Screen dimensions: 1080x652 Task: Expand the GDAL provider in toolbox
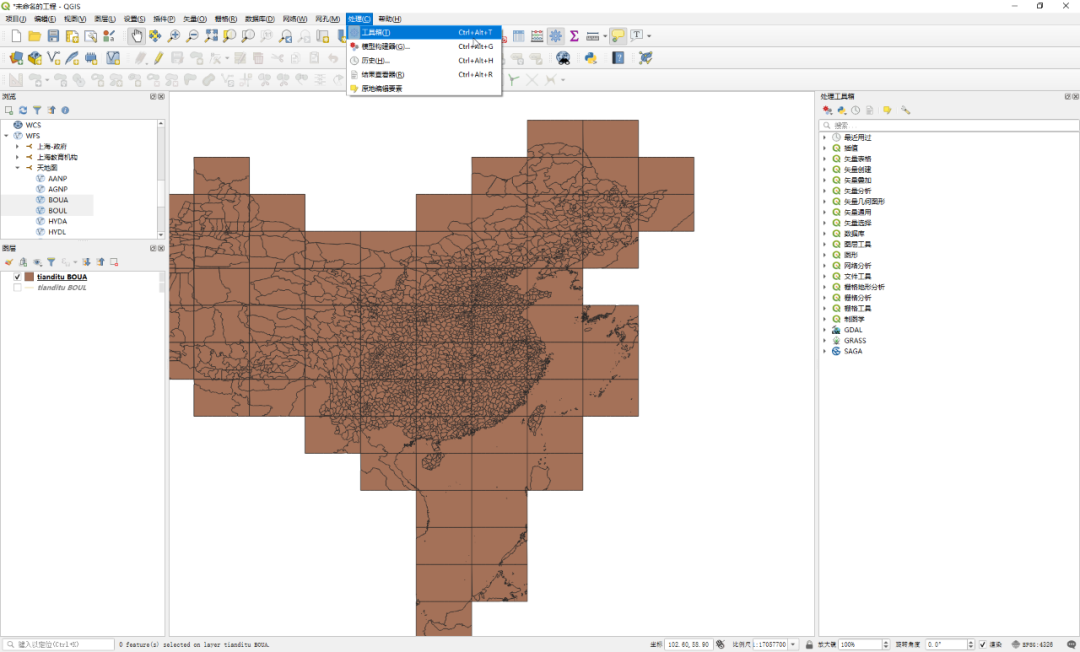(x=824, y=330)
